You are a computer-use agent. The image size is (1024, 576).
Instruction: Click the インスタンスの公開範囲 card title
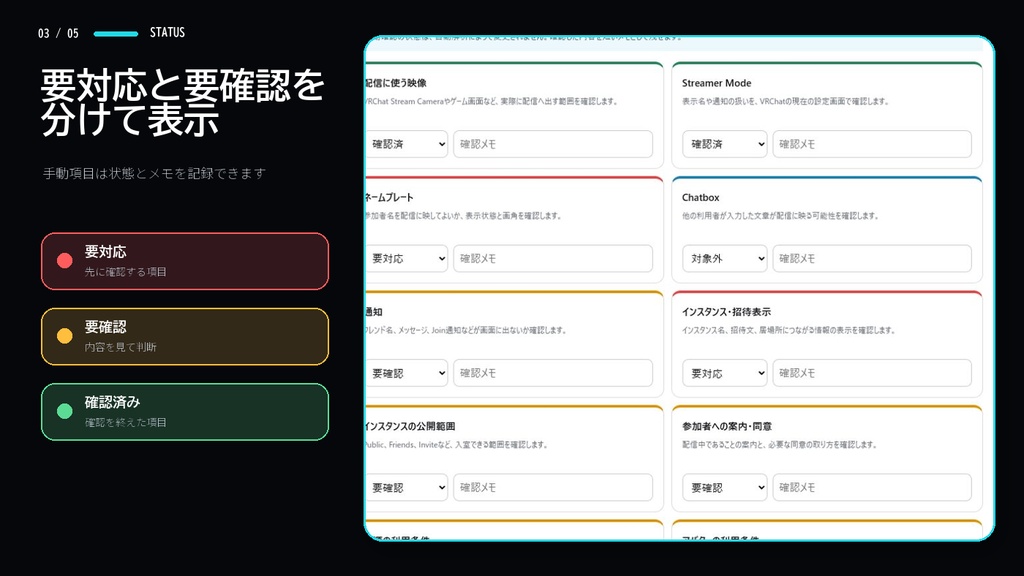[x=410, y=426]
